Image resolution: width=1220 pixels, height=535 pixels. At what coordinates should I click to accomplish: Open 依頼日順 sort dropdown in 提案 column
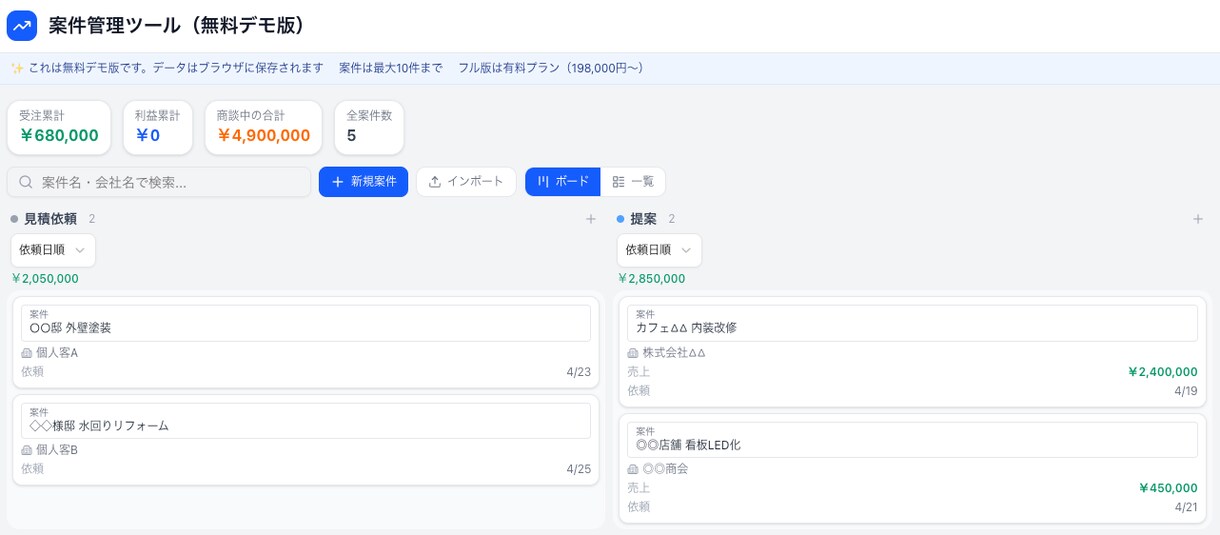pos(659,250)
